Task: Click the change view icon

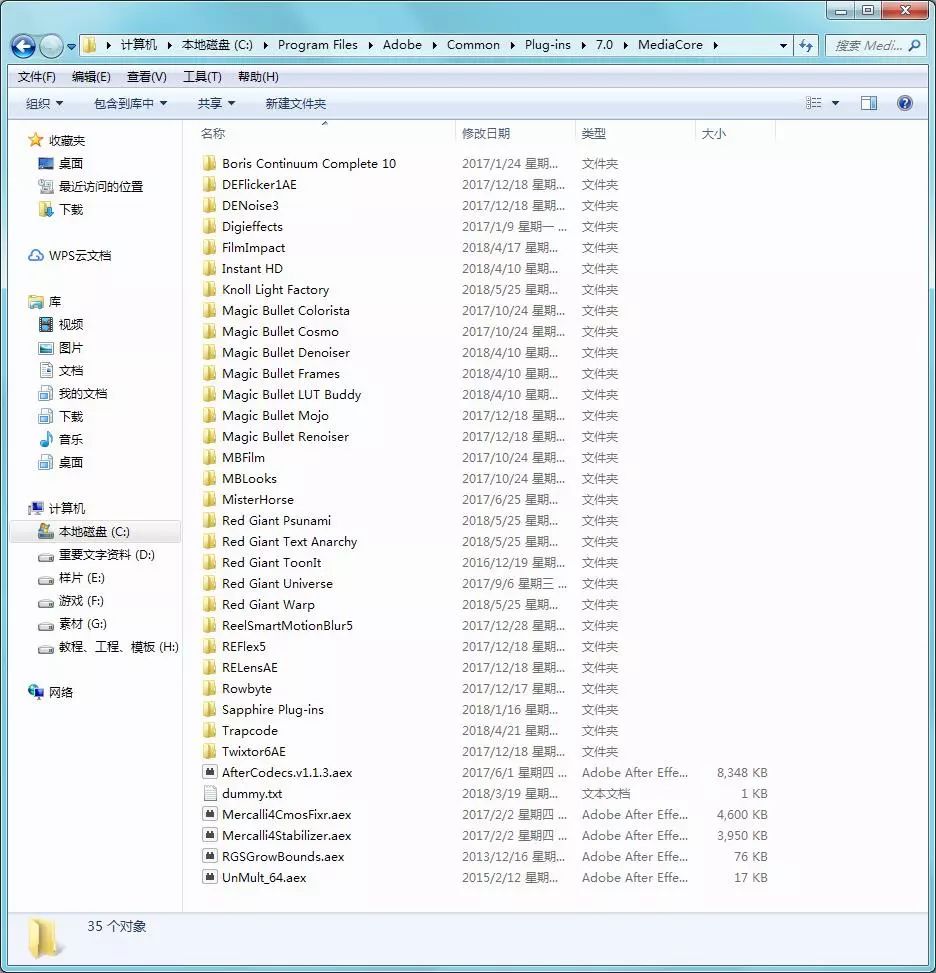Action: pyautogui.click(x=814, y=103)
